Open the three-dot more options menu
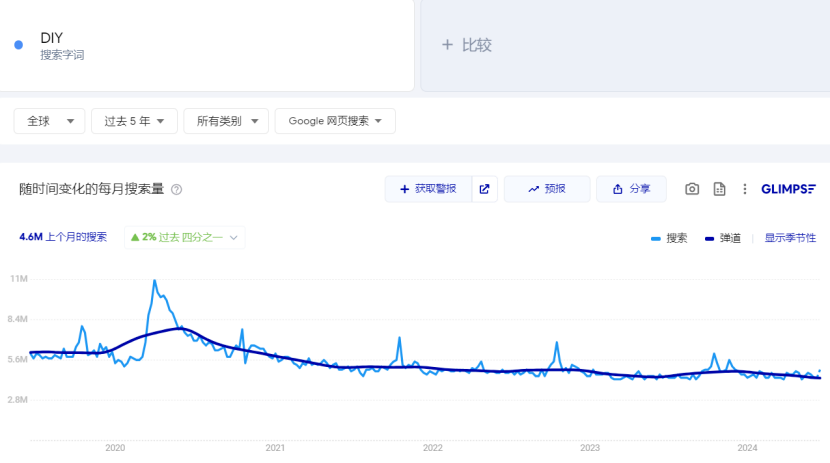830x463 pixels. pyautogui.click(x=745, y=189)
